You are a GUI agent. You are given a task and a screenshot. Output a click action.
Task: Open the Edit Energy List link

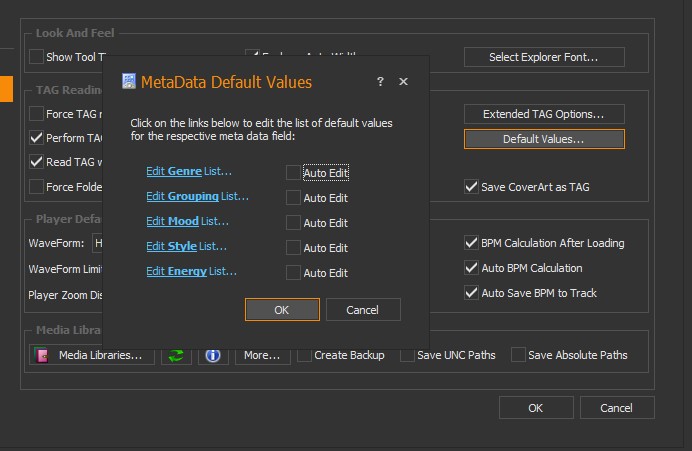tap(191, 272)
